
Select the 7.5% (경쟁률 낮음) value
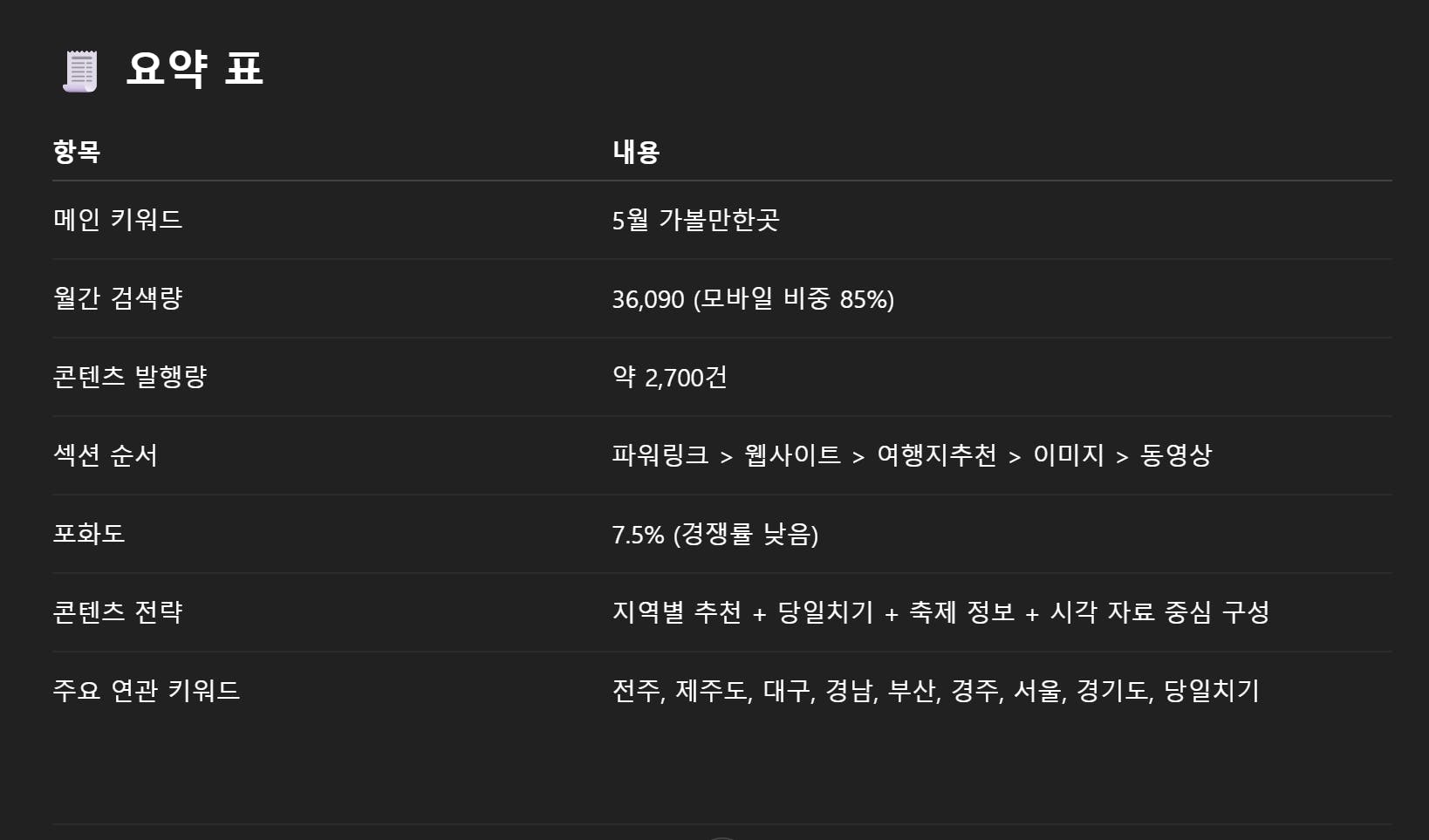click(x=715, y=534)
